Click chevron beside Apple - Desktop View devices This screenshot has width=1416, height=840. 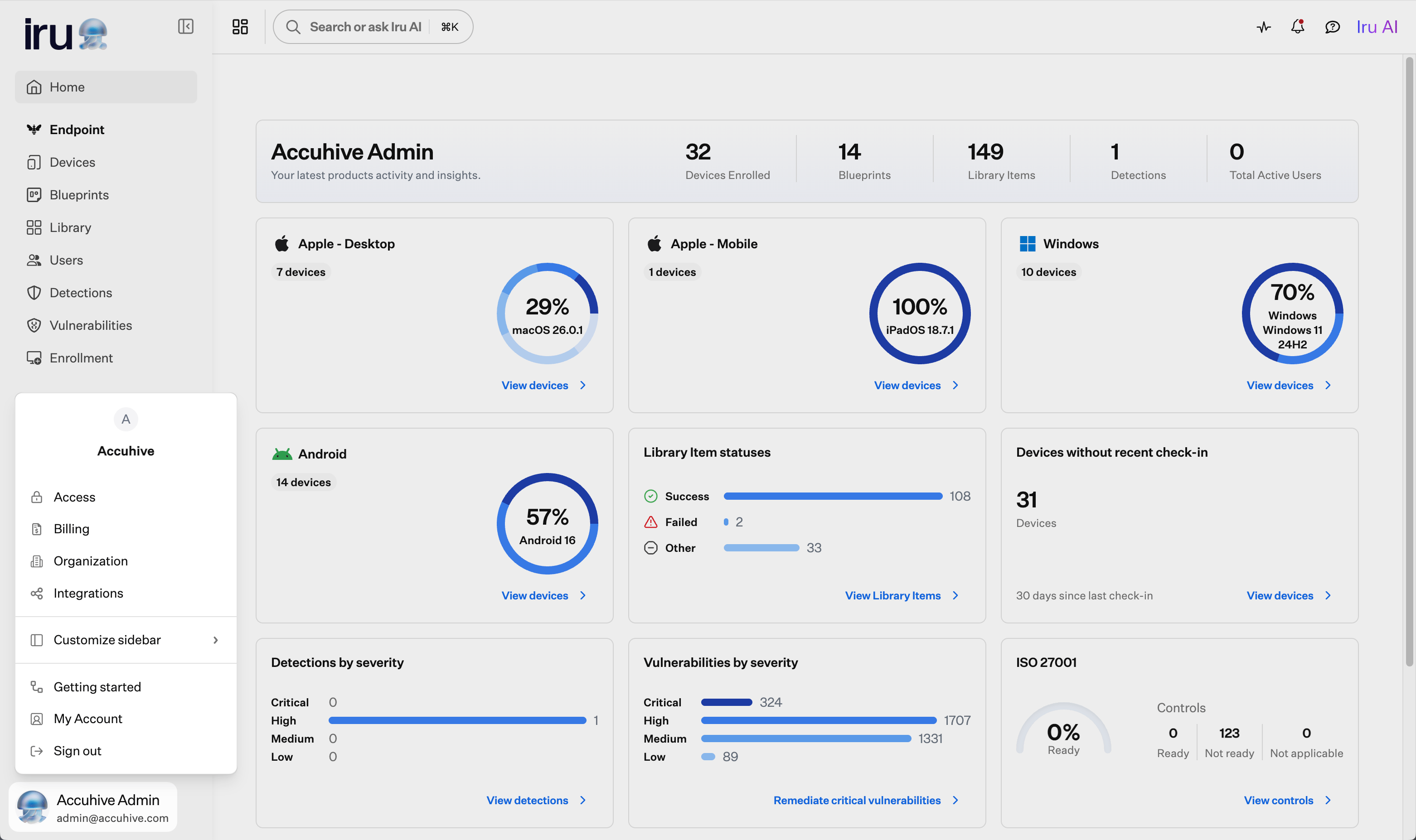tap(582, 386)
